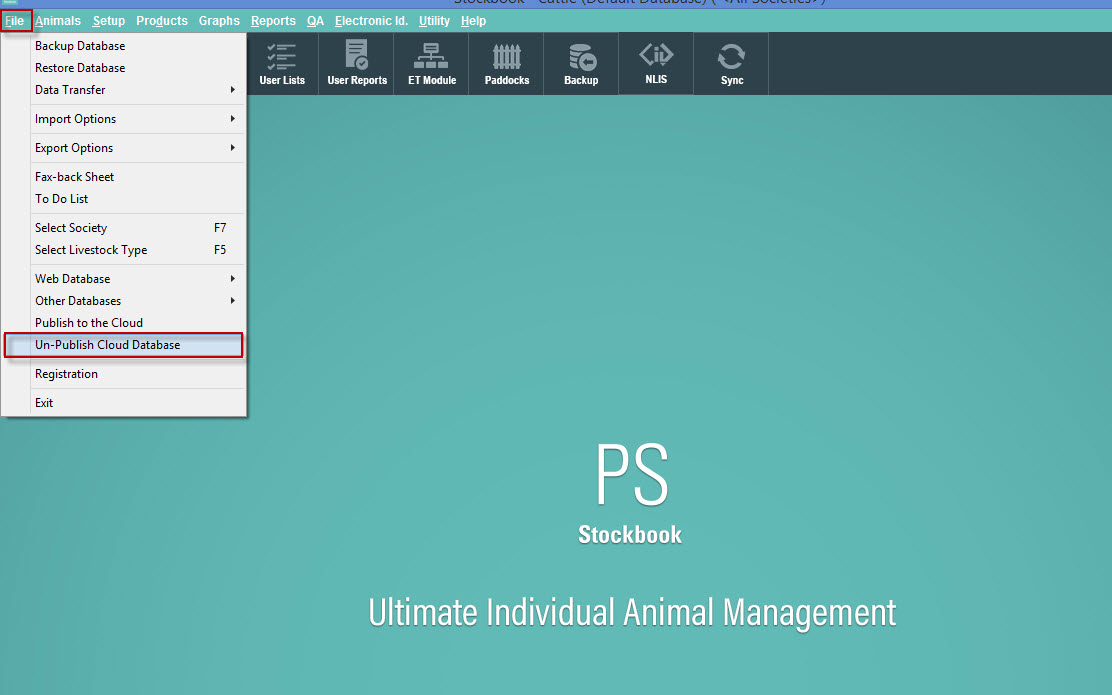This screenshot has height=695, width=1112.
Task: Open the File menu
Action: click(15, 21)
